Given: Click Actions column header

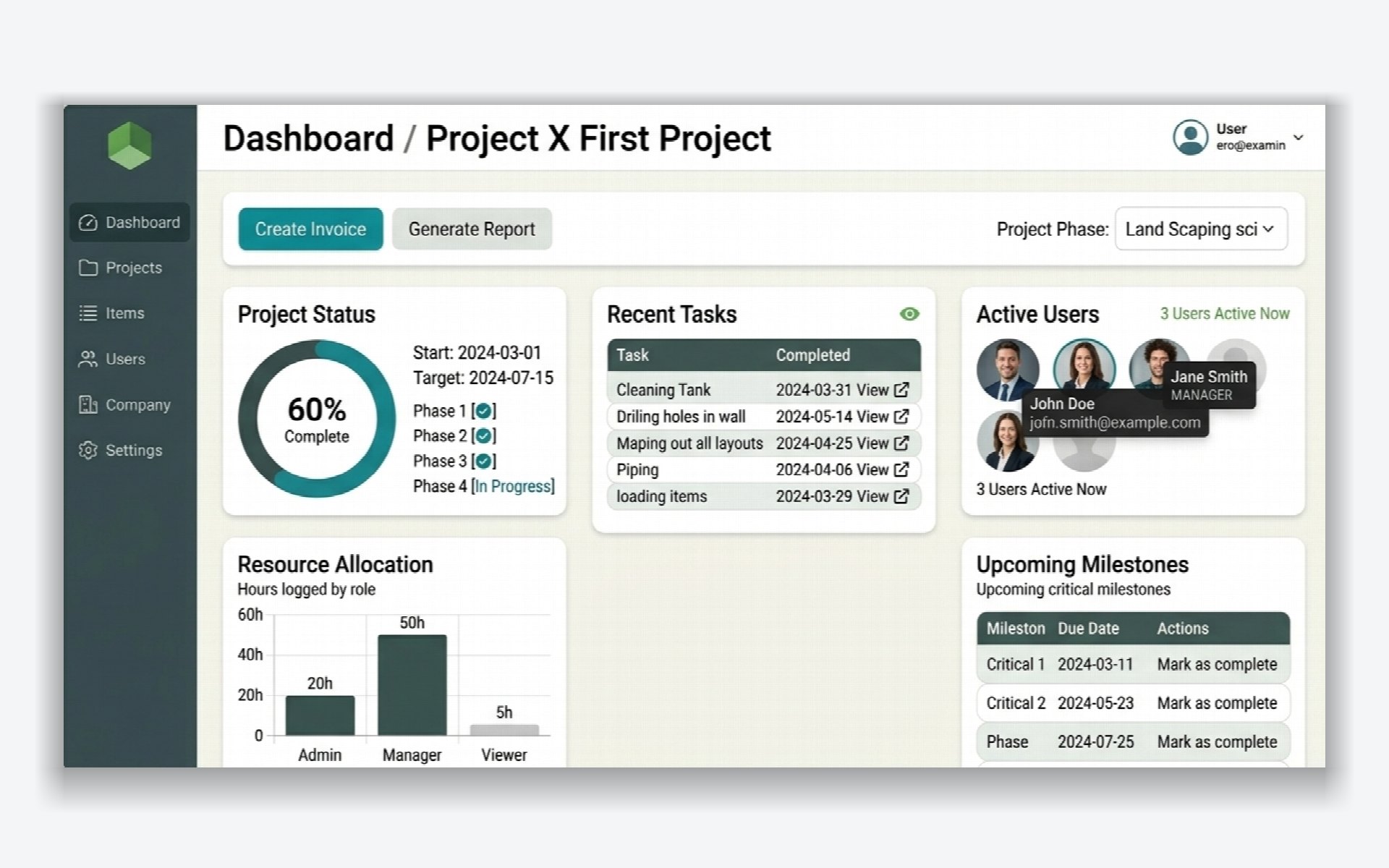Looking at the screenshot, I should (x=1183, y=629).
